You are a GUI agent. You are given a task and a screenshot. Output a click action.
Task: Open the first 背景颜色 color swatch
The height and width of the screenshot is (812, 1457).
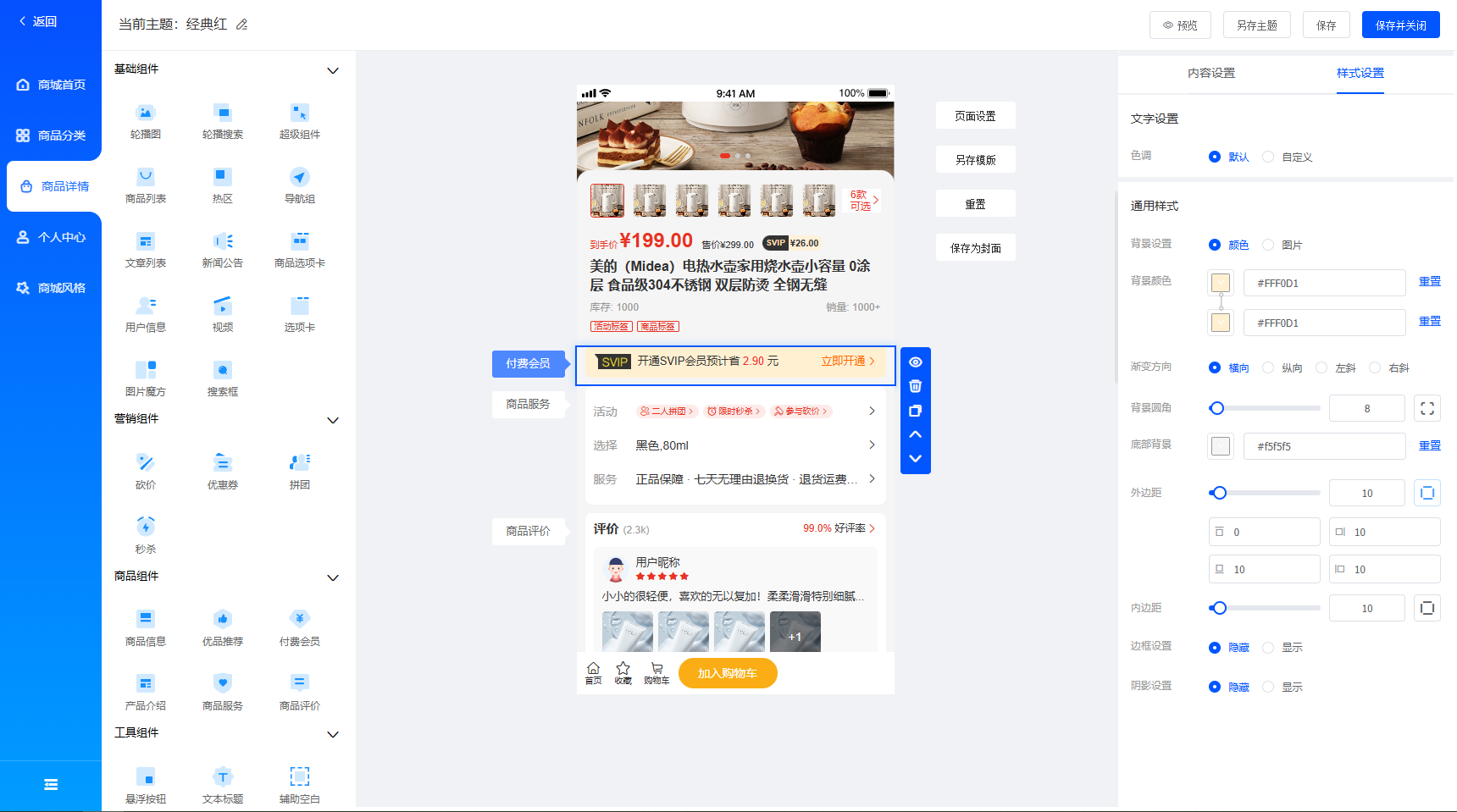[x=1221, y=283]
